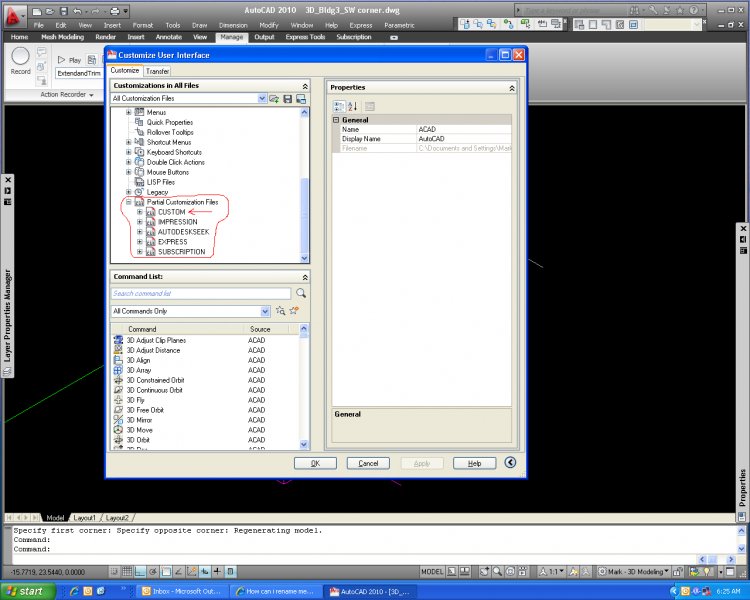Create a new command star icon

pyautogui.click(x=294, y=311)
